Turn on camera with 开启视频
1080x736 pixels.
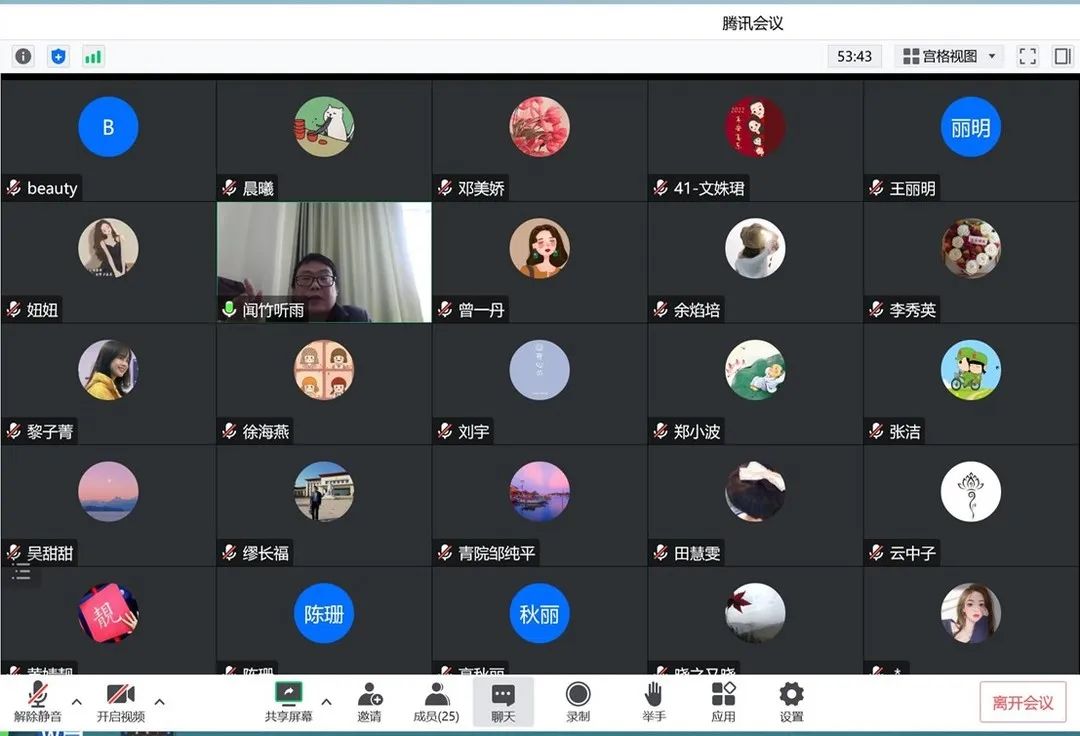pos(120,702)
